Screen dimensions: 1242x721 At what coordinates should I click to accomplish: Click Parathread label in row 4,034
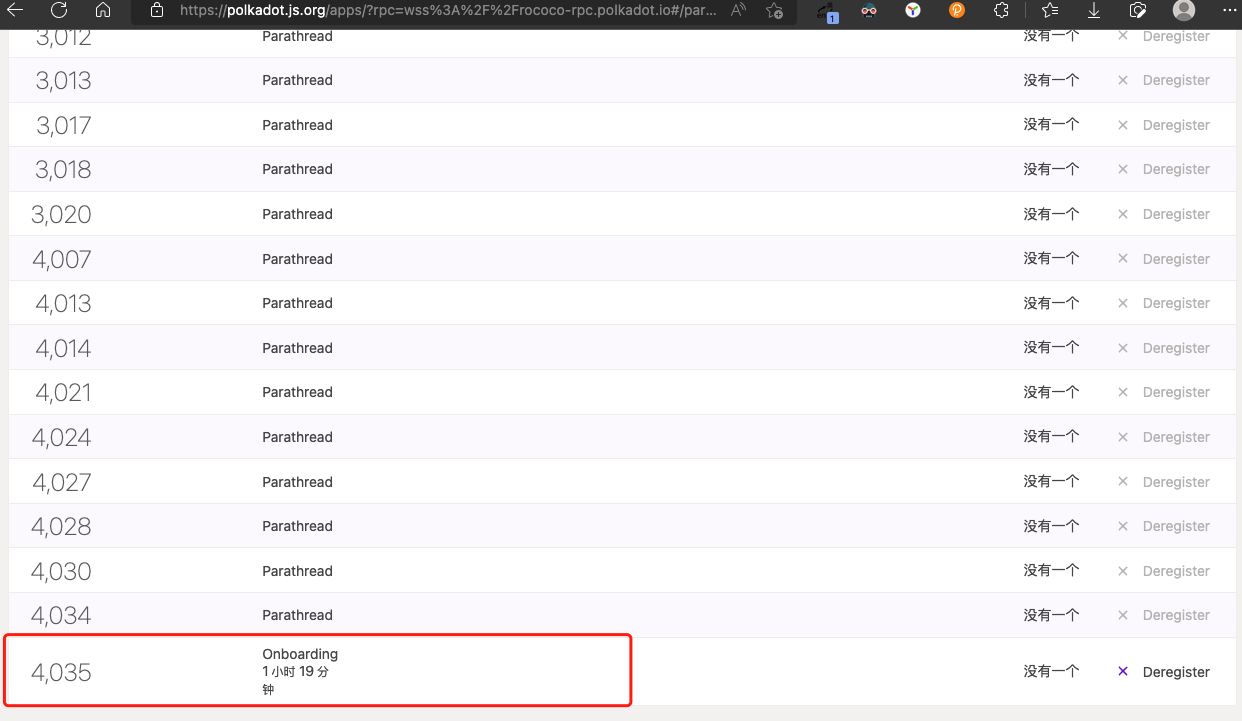pyautogui.click(x=297, y=615)
